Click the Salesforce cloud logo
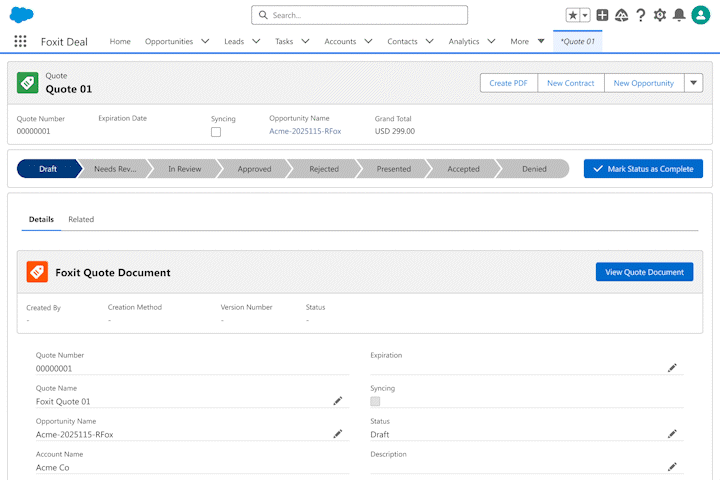 pos(22,15)
